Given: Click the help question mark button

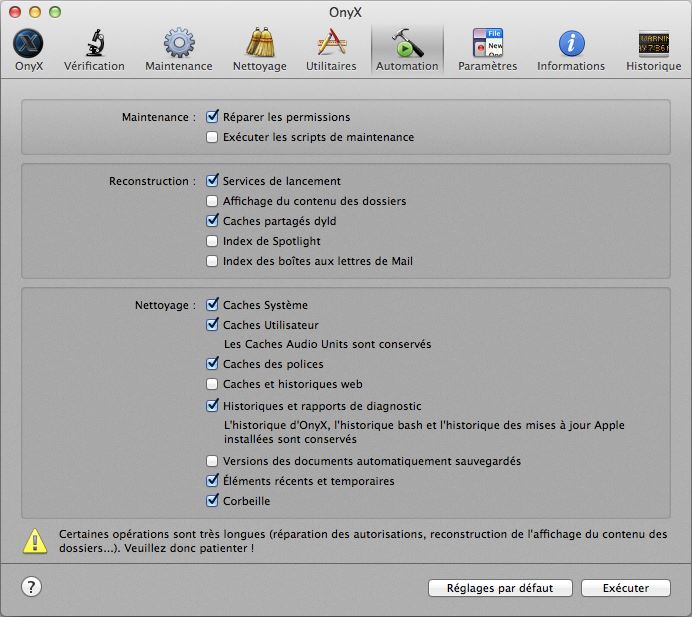Looking at the screenshot, I should 31,587.
